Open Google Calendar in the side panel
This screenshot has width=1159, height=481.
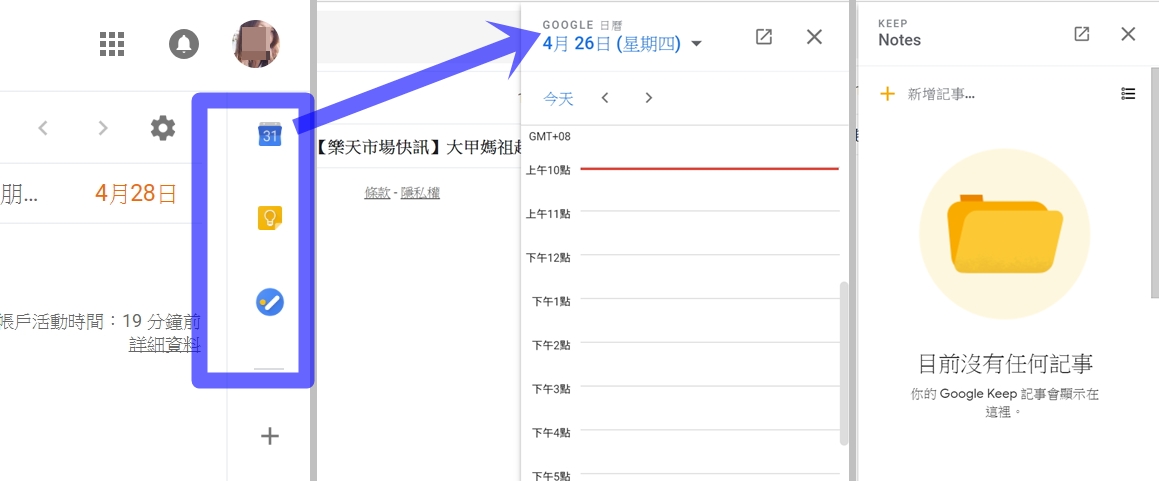[x=270, y=134]
